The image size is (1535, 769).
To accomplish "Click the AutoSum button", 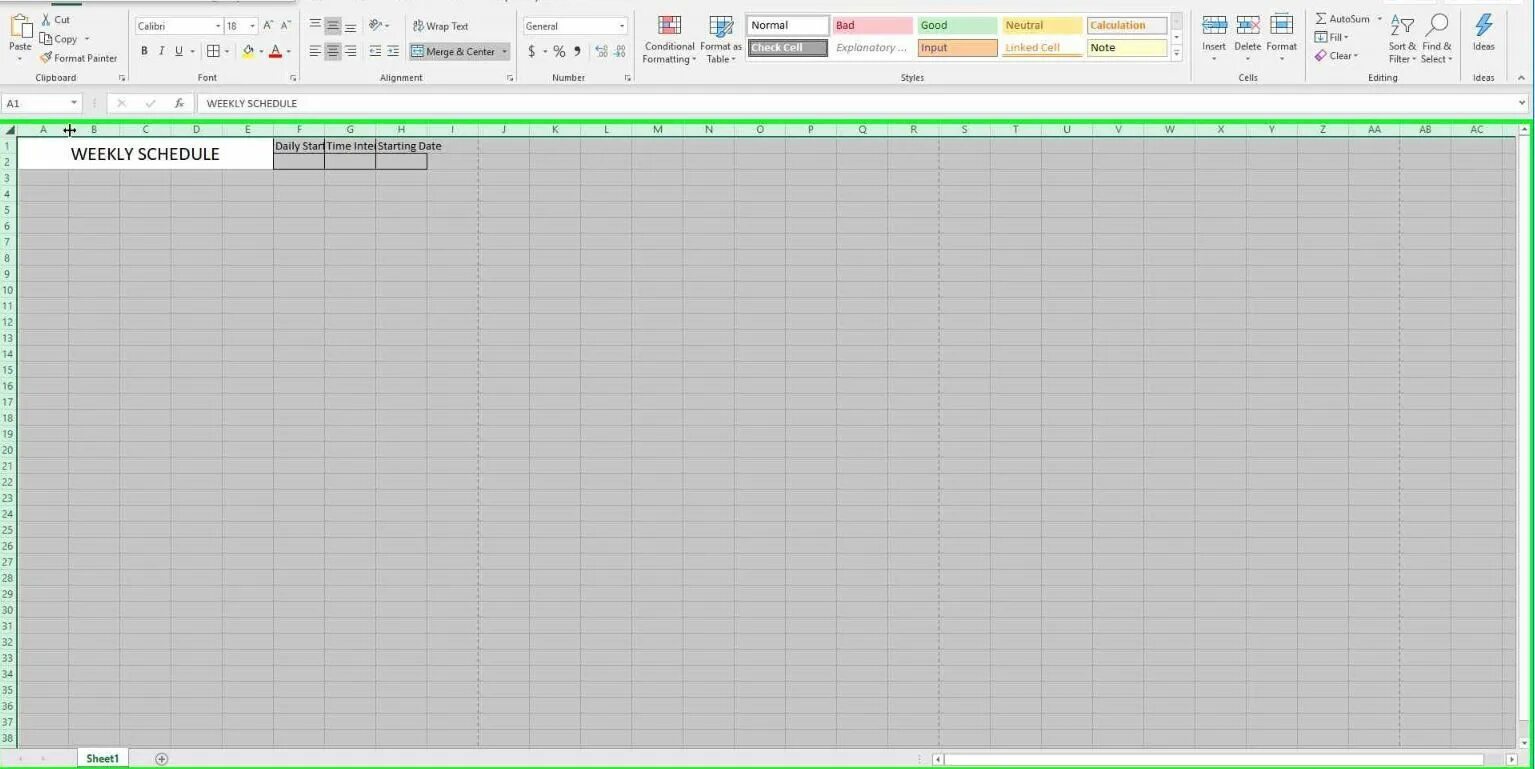I will coord(1341,19).
